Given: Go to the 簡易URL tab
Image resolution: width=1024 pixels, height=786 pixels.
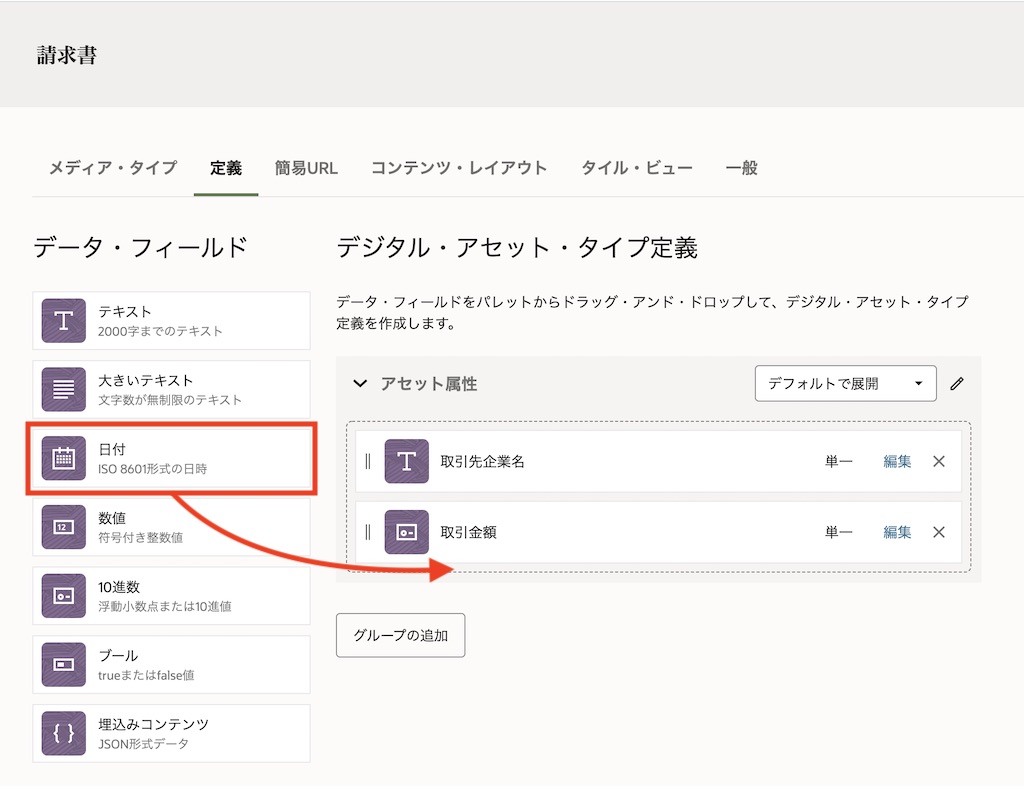Looking at the screenshot, I should [306, 168].
